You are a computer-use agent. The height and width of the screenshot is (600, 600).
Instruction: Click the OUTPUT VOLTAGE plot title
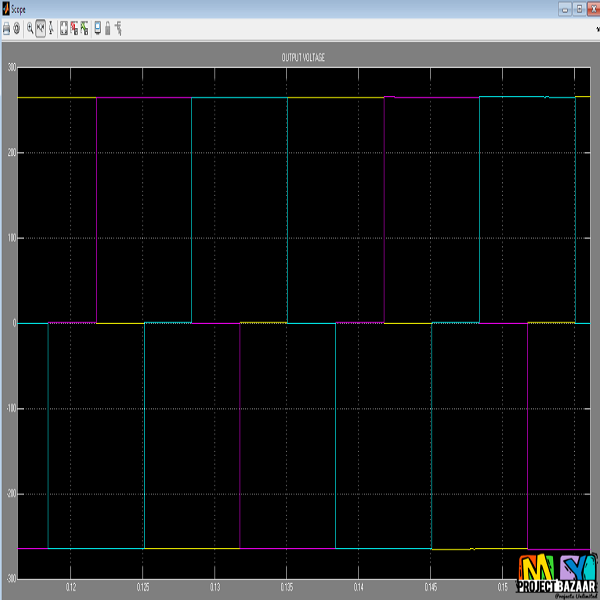click(x=303, y=58)
